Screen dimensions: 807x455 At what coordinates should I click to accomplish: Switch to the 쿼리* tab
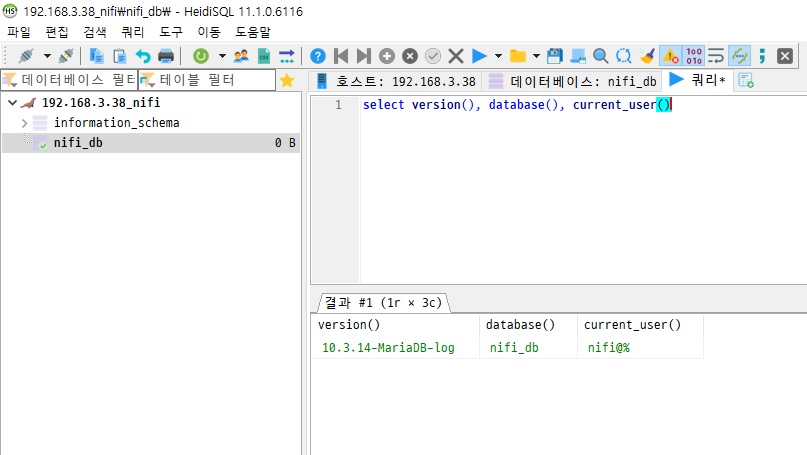697,80
